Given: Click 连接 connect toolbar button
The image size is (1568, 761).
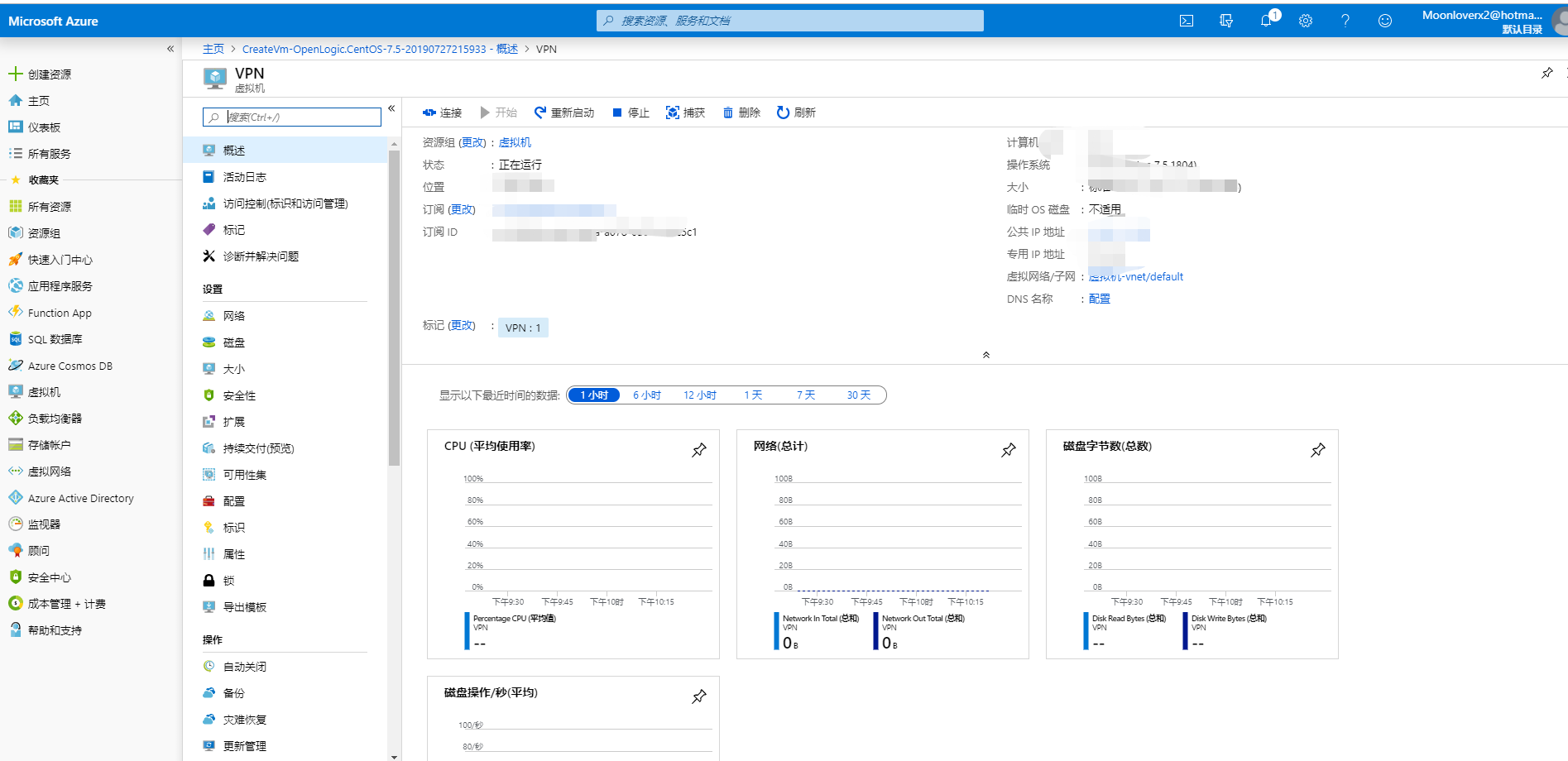Looking at the screenshot, I should [x=442, y=112].
